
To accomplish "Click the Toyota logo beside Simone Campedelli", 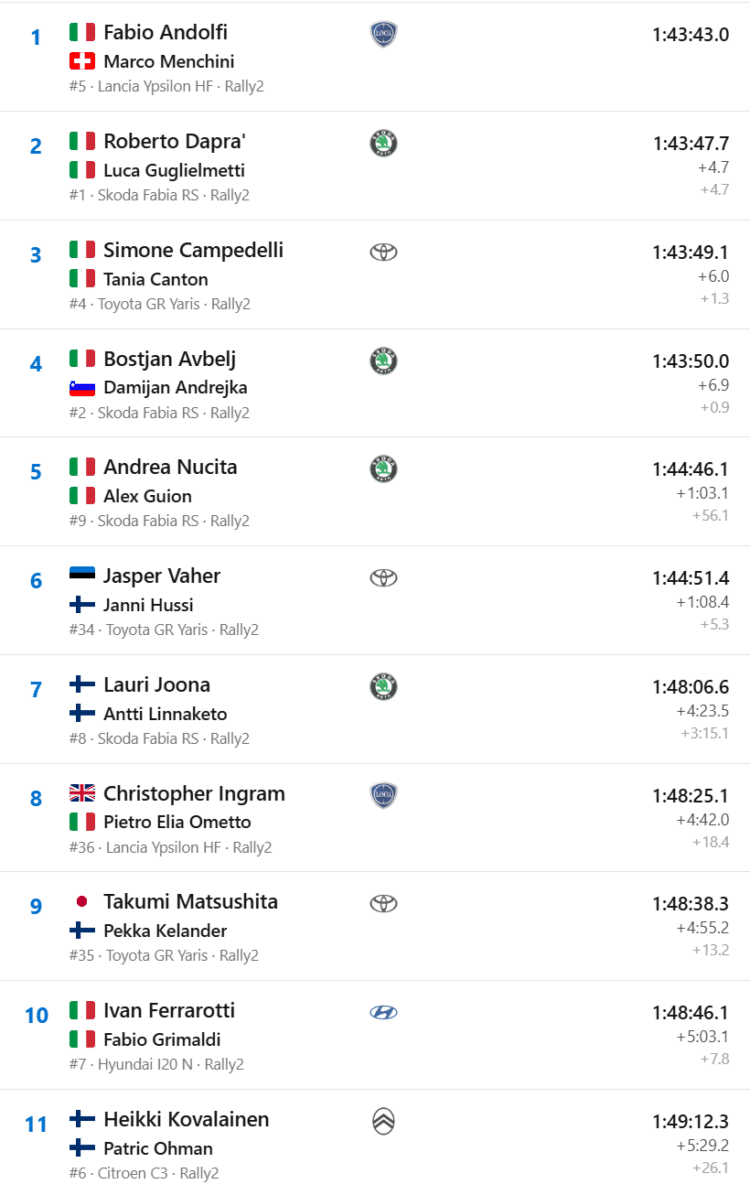I will pyautogui.click(x=383, y=251).
